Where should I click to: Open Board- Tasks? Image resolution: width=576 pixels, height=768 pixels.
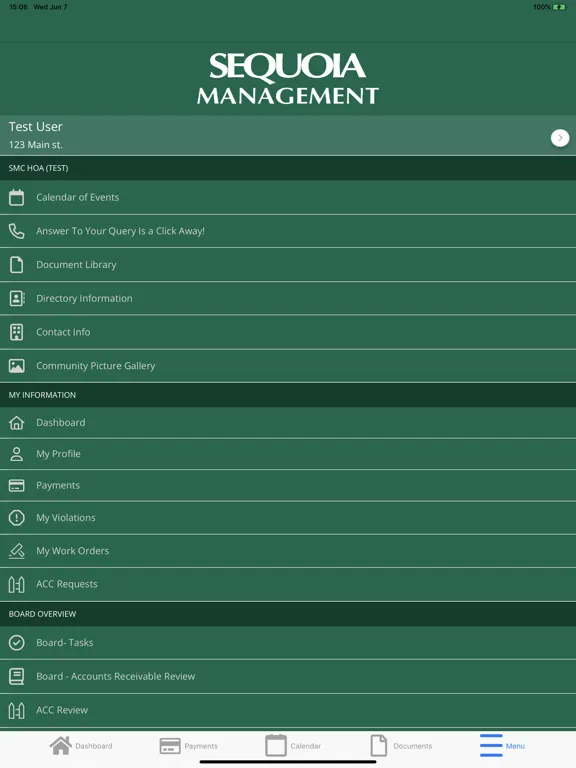coord(288,643)
